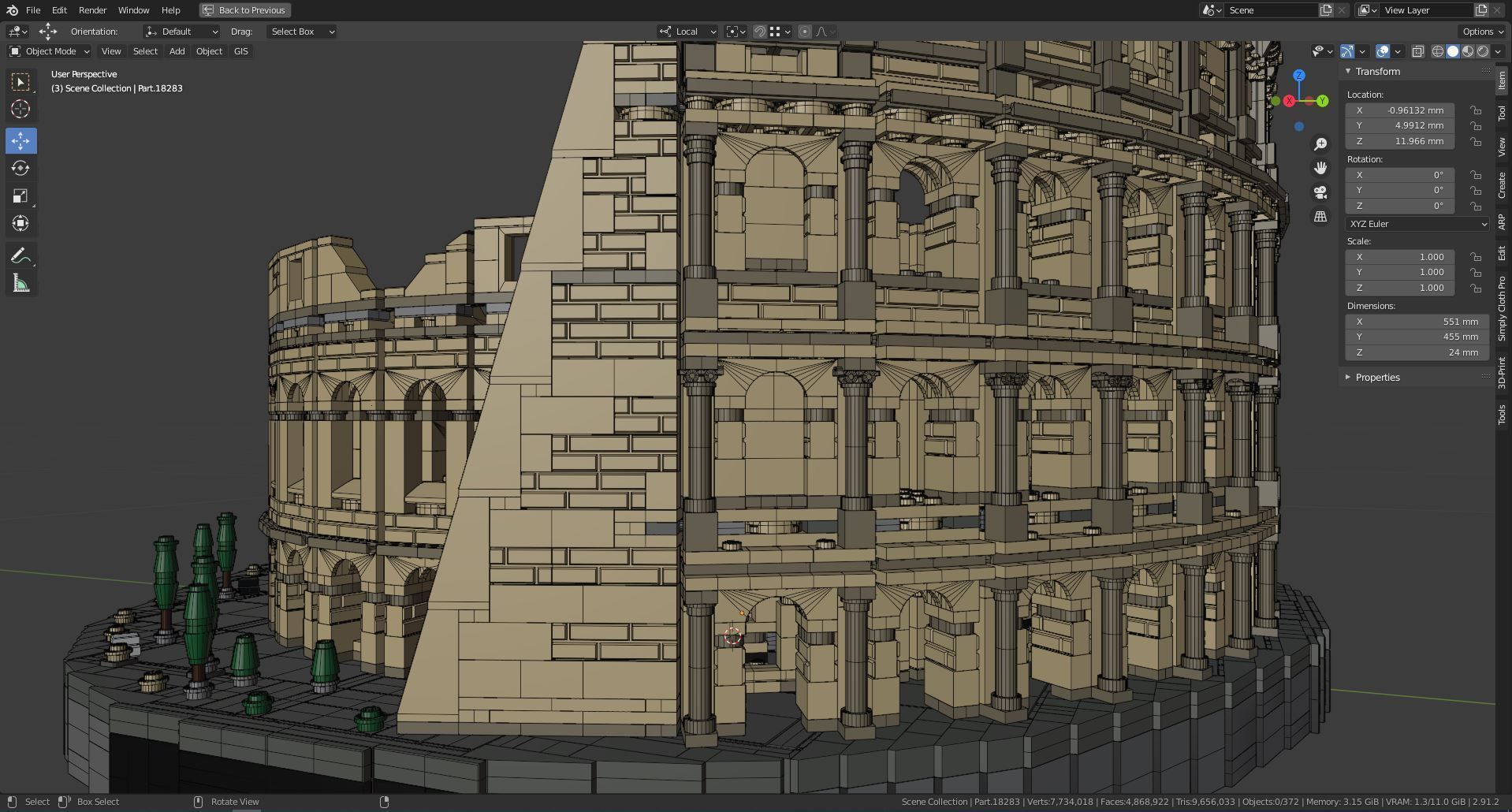Switch to rendered shading
This screenshot has height=812, width=1512.
click(x=1483, y=51)
